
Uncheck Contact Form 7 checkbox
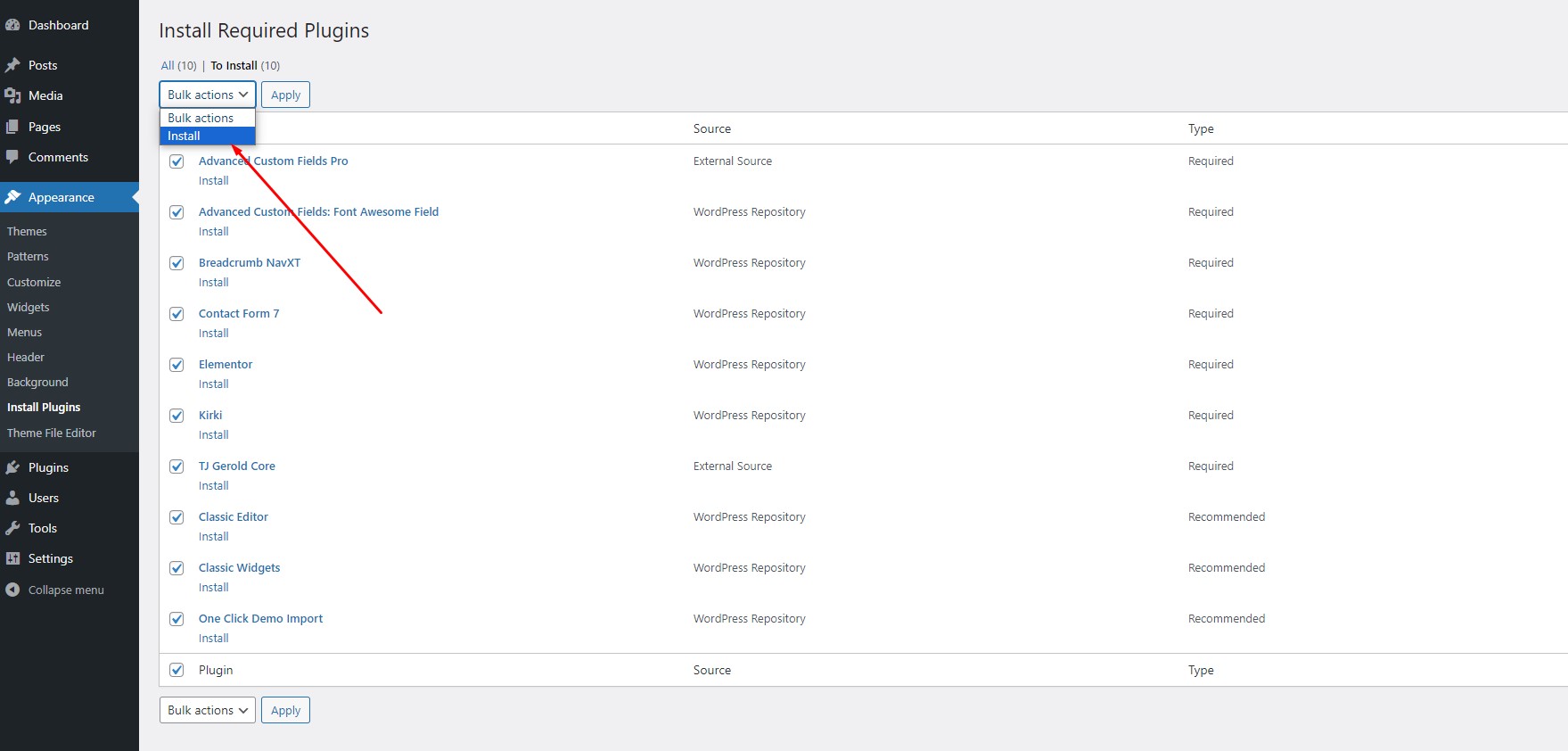click(x=177, y=314)
